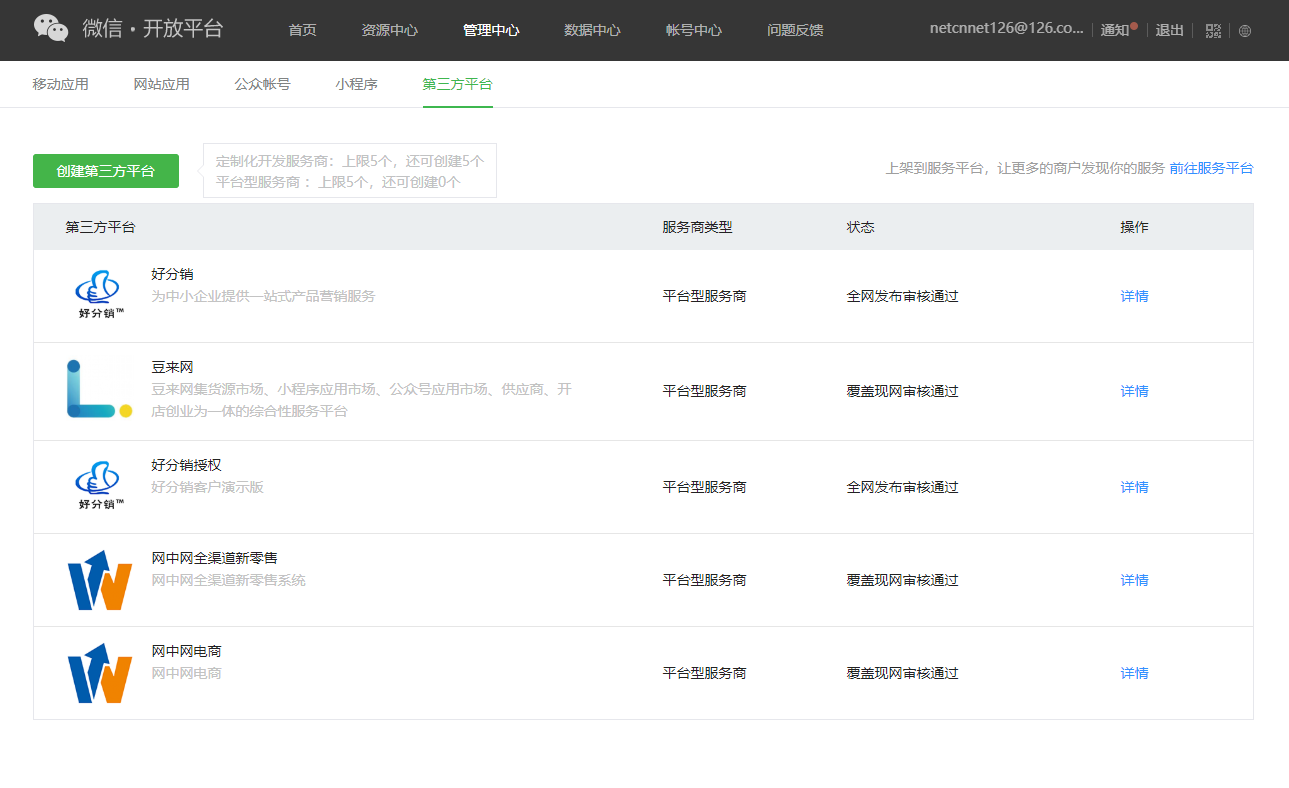Click description 为中小企业提供一站式产品营销服务
This screenshot has width=1289, height=788.
tap(263, 296)
